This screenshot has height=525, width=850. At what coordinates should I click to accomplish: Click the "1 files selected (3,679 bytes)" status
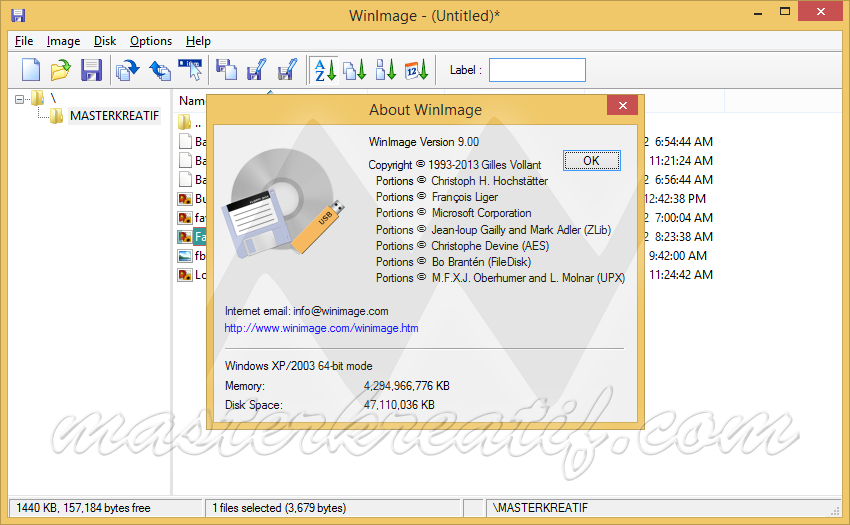tap(279, 508)
